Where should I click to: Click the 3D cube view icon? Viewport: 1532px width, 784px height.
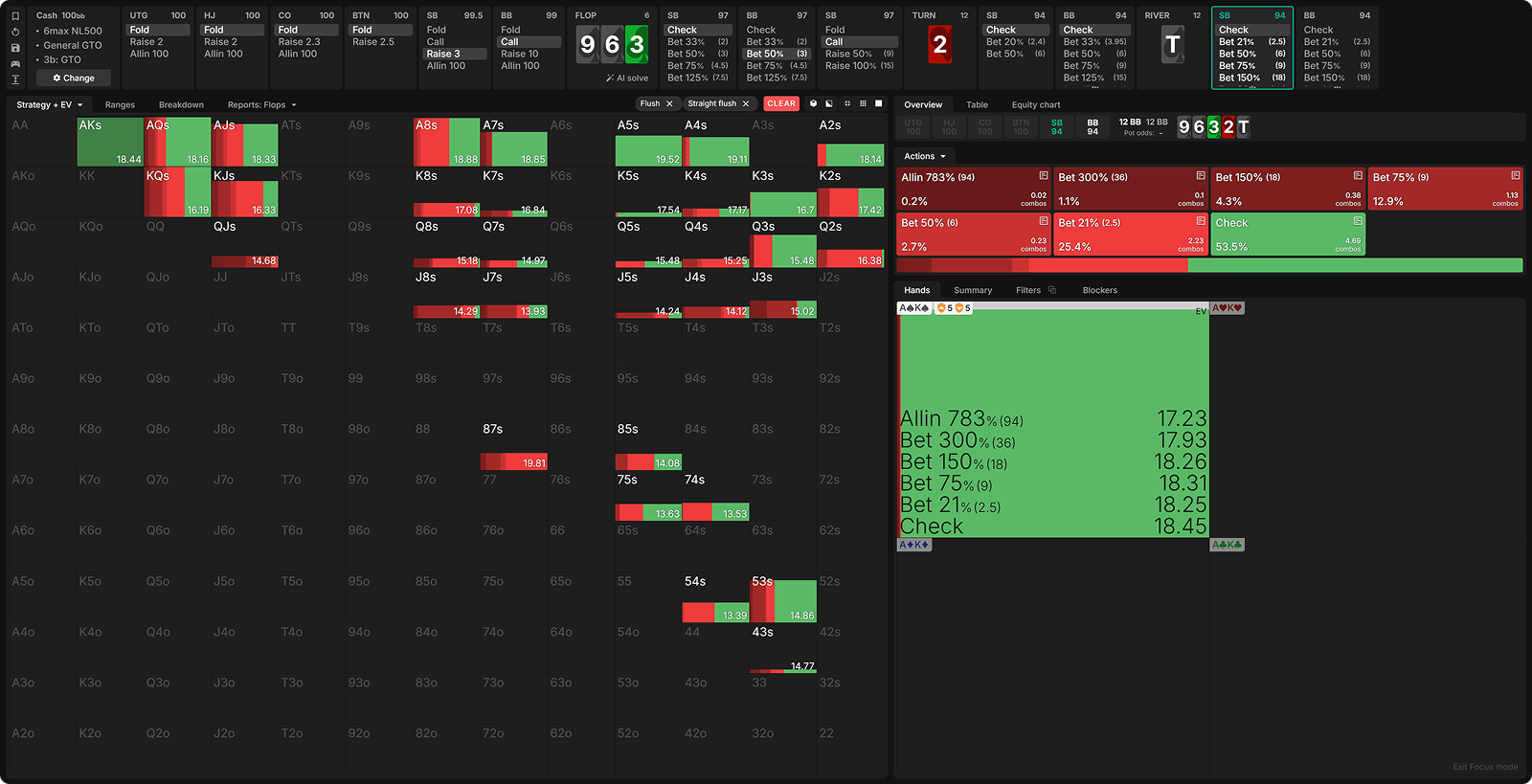(814, 103)
